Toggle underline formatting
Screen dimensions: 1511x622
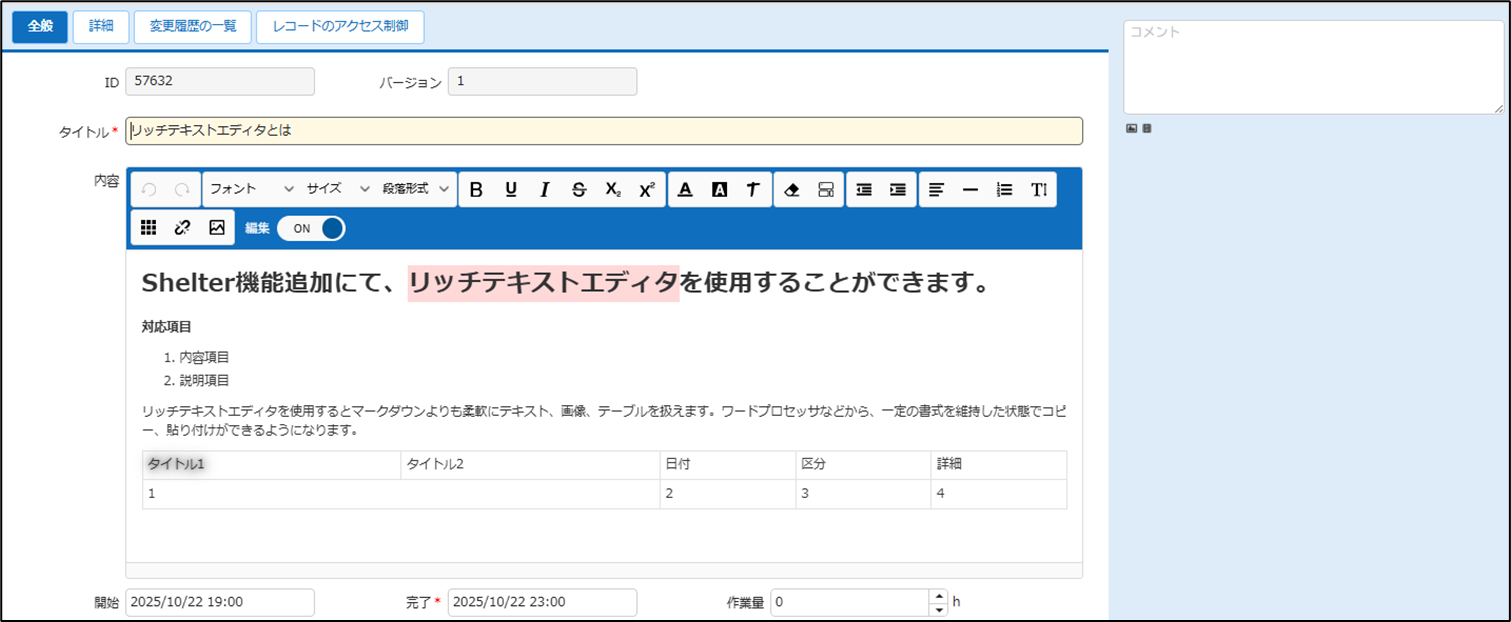click(511, 190)
